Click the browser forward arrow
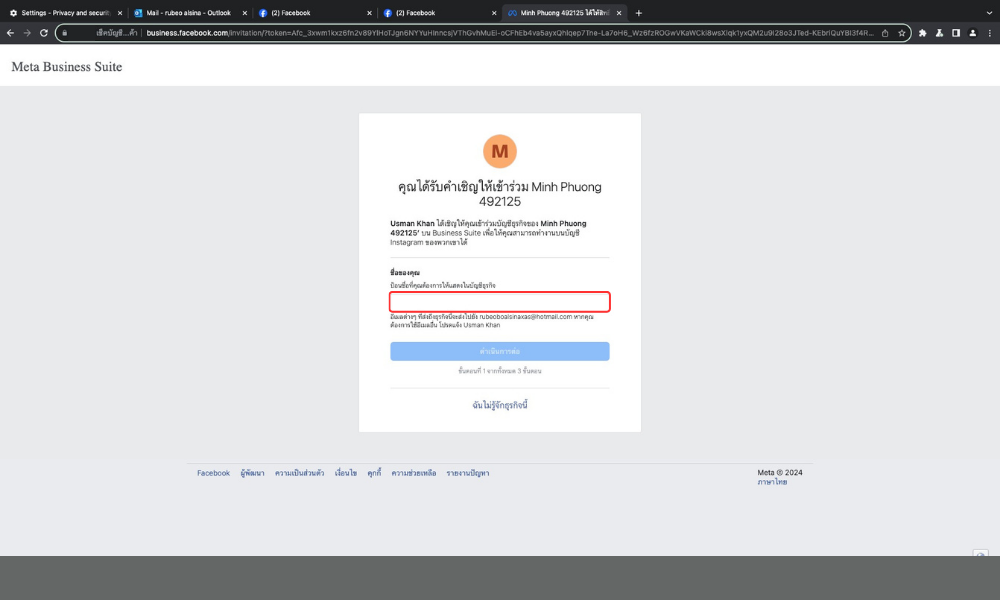The width and height of the screenshot is (1000, 600). 27,33
